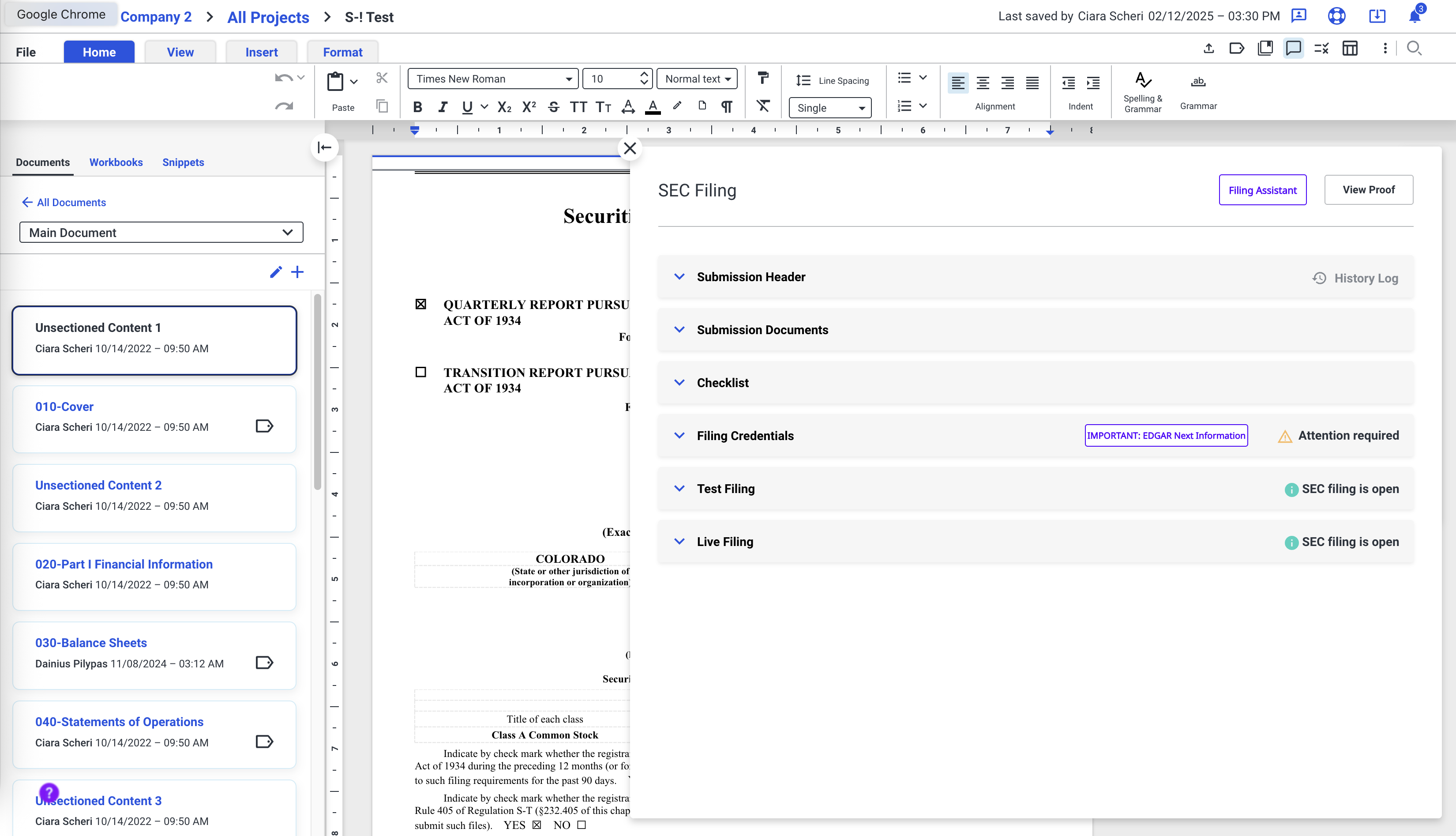Click the justify alignment icon

click(1032, 83)
